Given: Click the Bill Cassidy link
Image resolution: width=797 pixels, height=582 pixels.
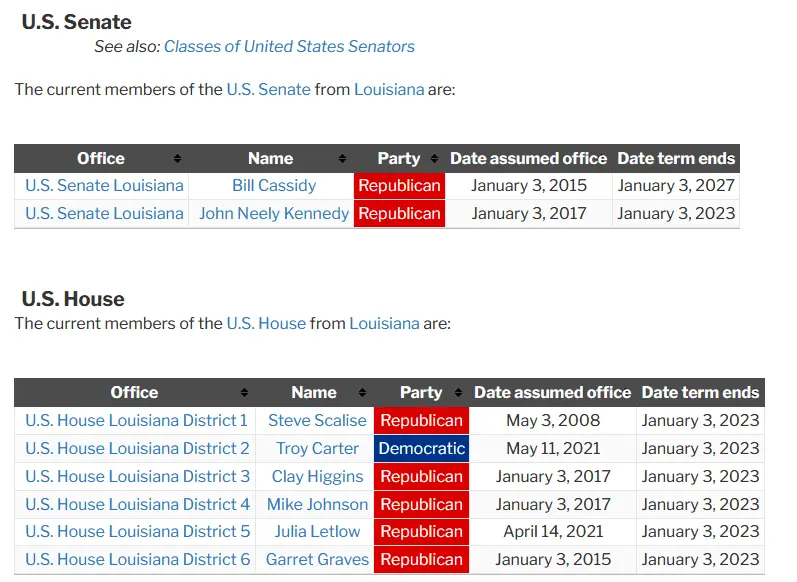Looking at the screenshot, I should pos(274,185).
